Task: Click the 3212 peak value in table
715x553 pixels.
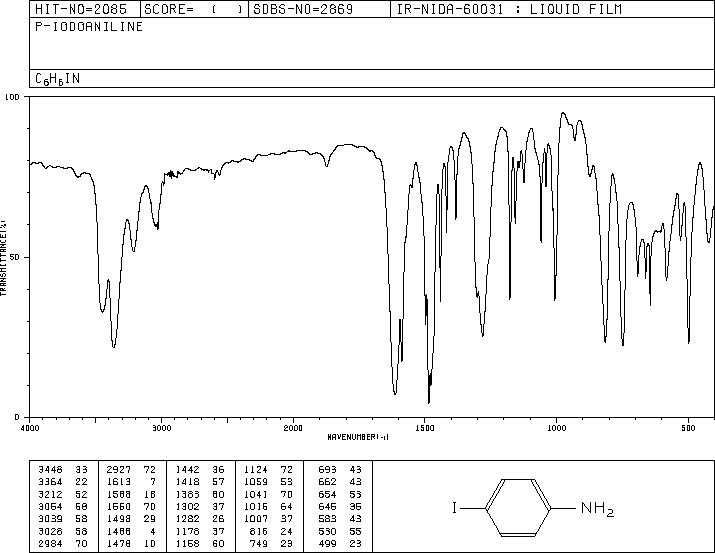Action: coord(50,494)
